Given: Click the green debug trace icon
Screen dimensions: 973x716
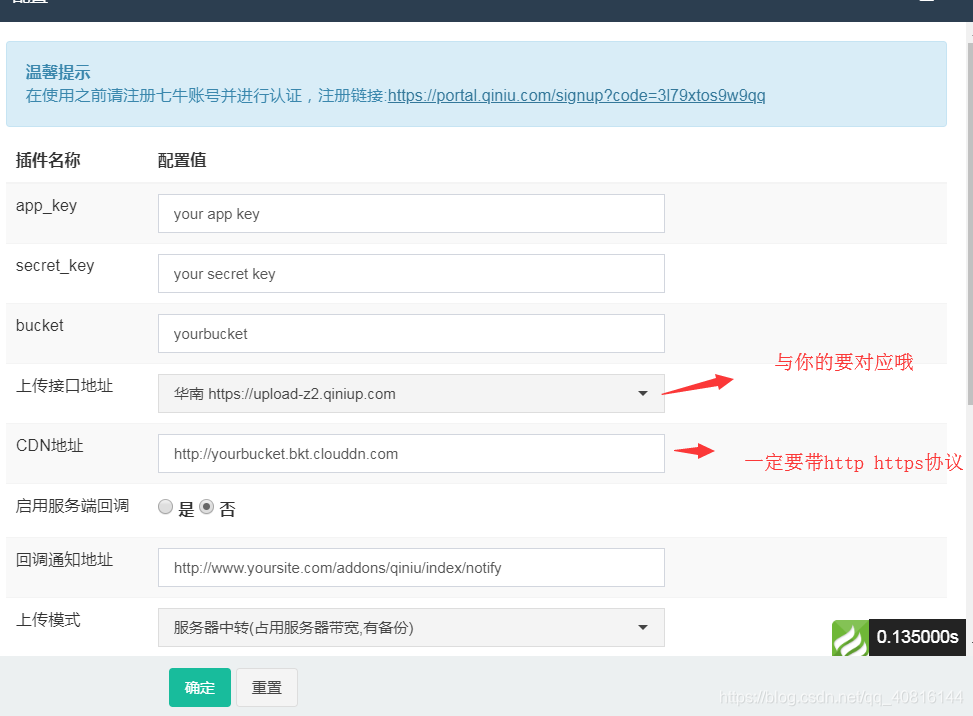Looking at the screenshot, I should pos(850,638).
